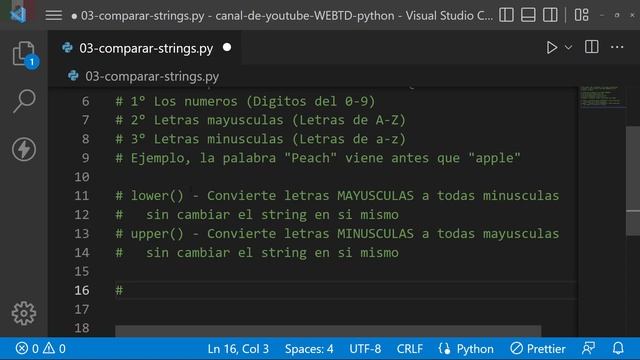Open the hamburger application menu
The image size is (640, 360).
coord(53,16)
